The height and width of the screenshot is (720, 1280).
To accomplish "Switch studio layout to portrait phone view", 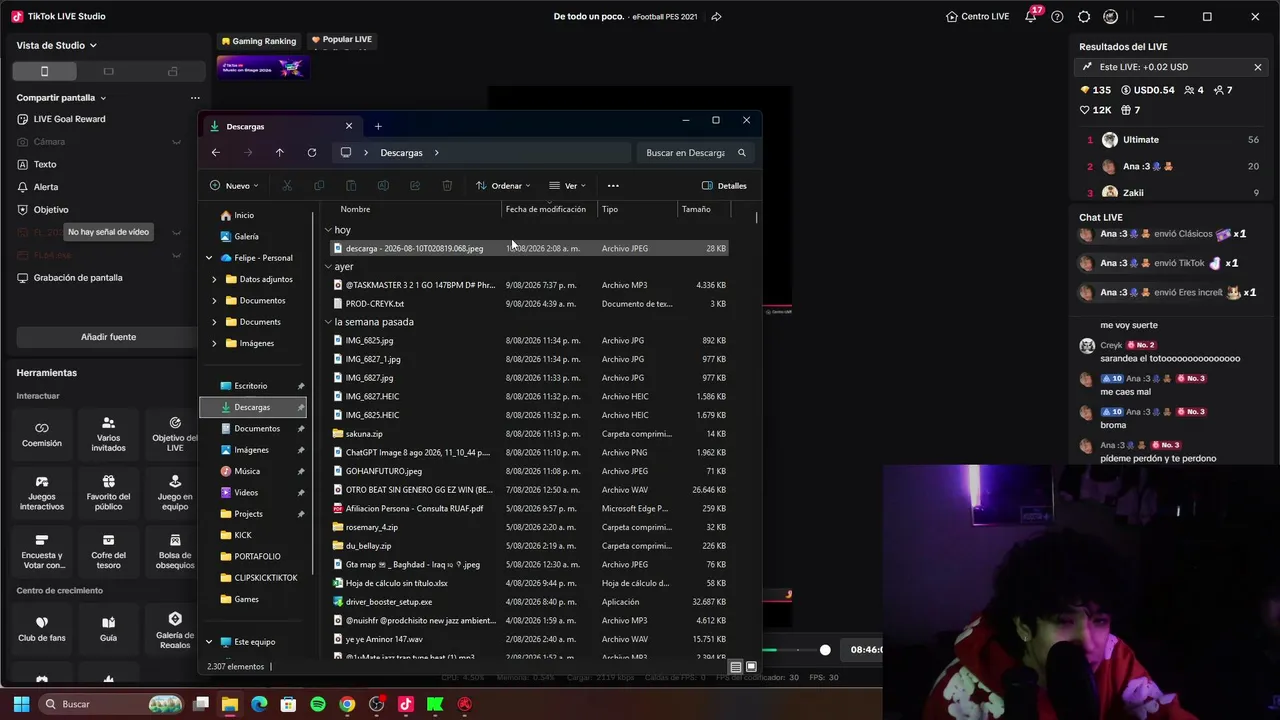I will click(44, 71).
